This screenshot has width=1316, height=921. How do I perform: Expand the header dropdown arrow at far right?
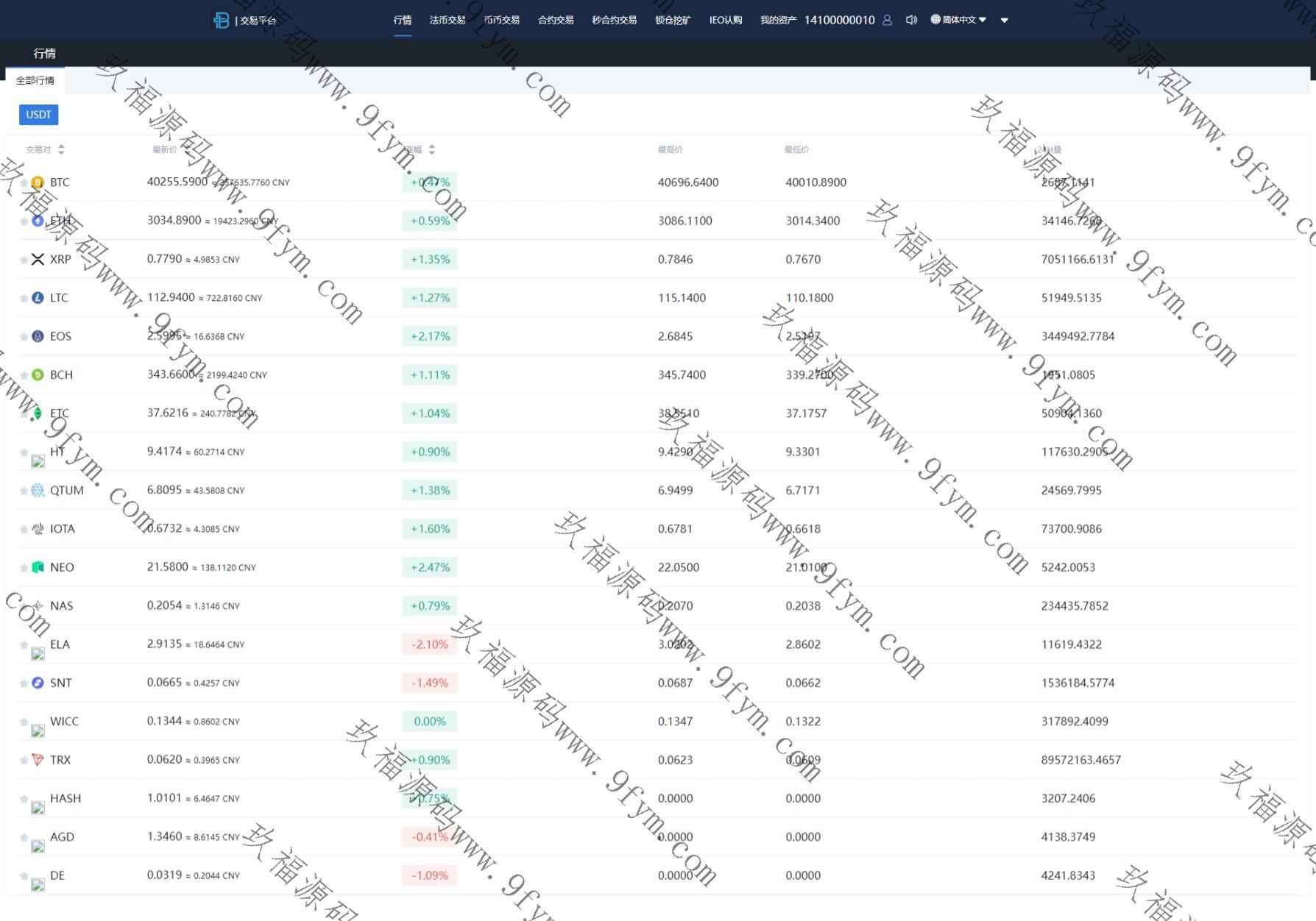pyautogui.click(x=1004, y=21)
